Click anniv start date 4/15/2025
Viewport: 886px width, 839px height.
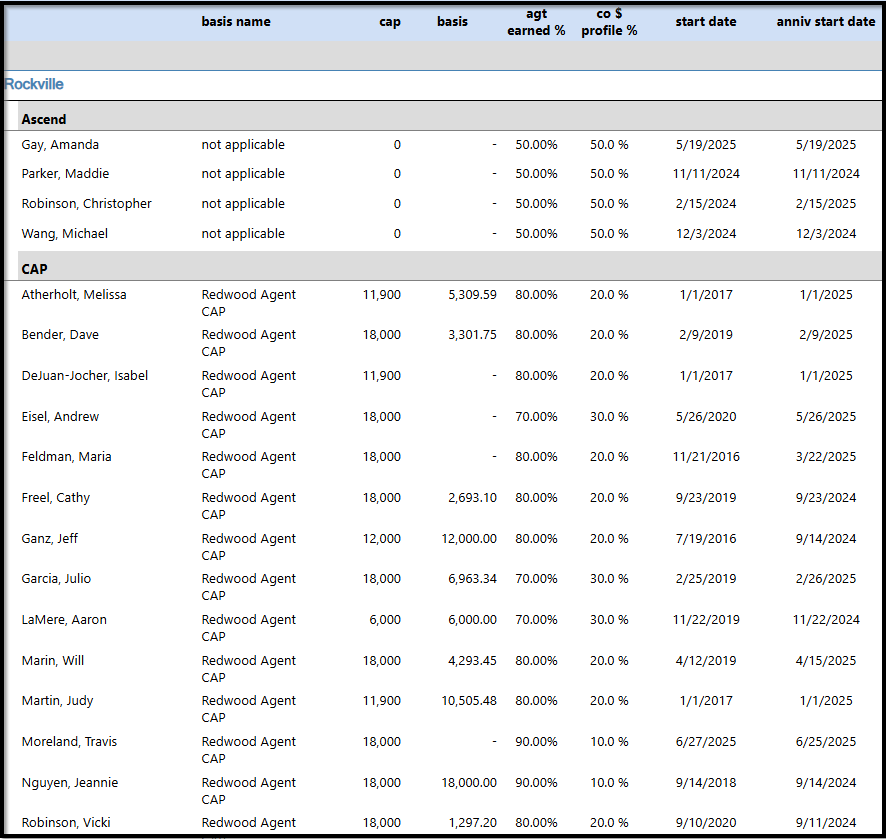point(826,660)
